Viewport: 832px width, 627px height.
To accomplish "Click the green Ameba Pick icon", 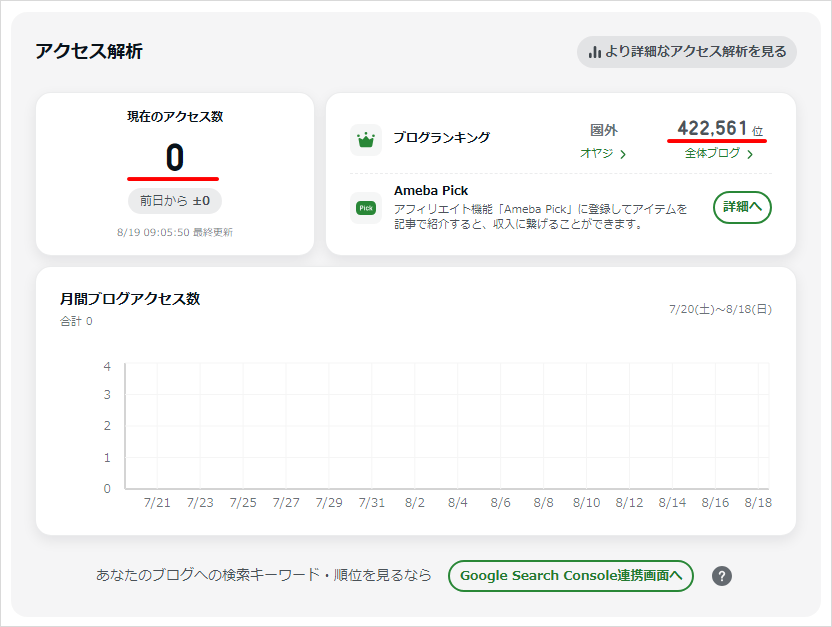I will (366, 208).
